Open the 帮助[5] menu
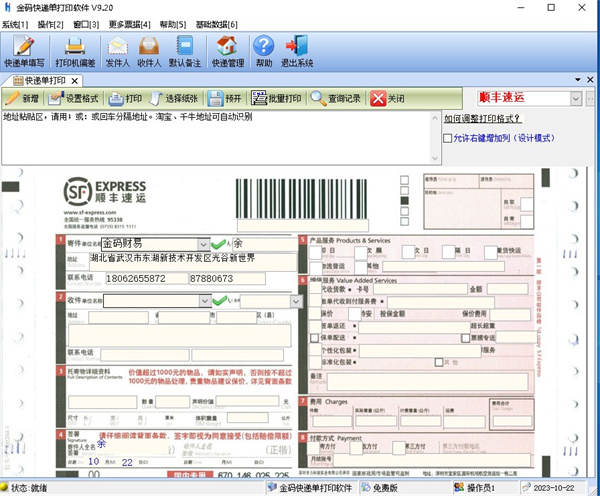 [173, 24]
